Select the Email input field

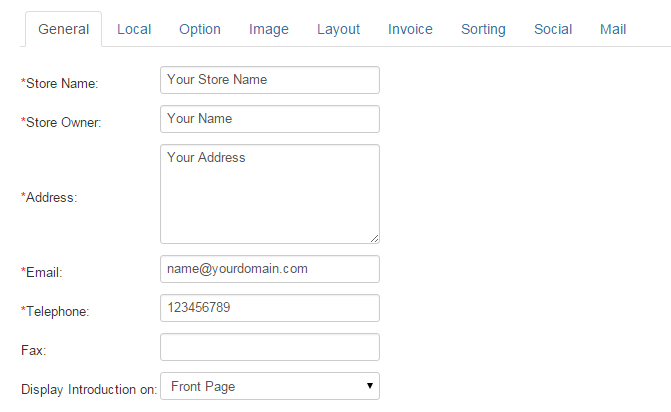[x=269, y=269]
